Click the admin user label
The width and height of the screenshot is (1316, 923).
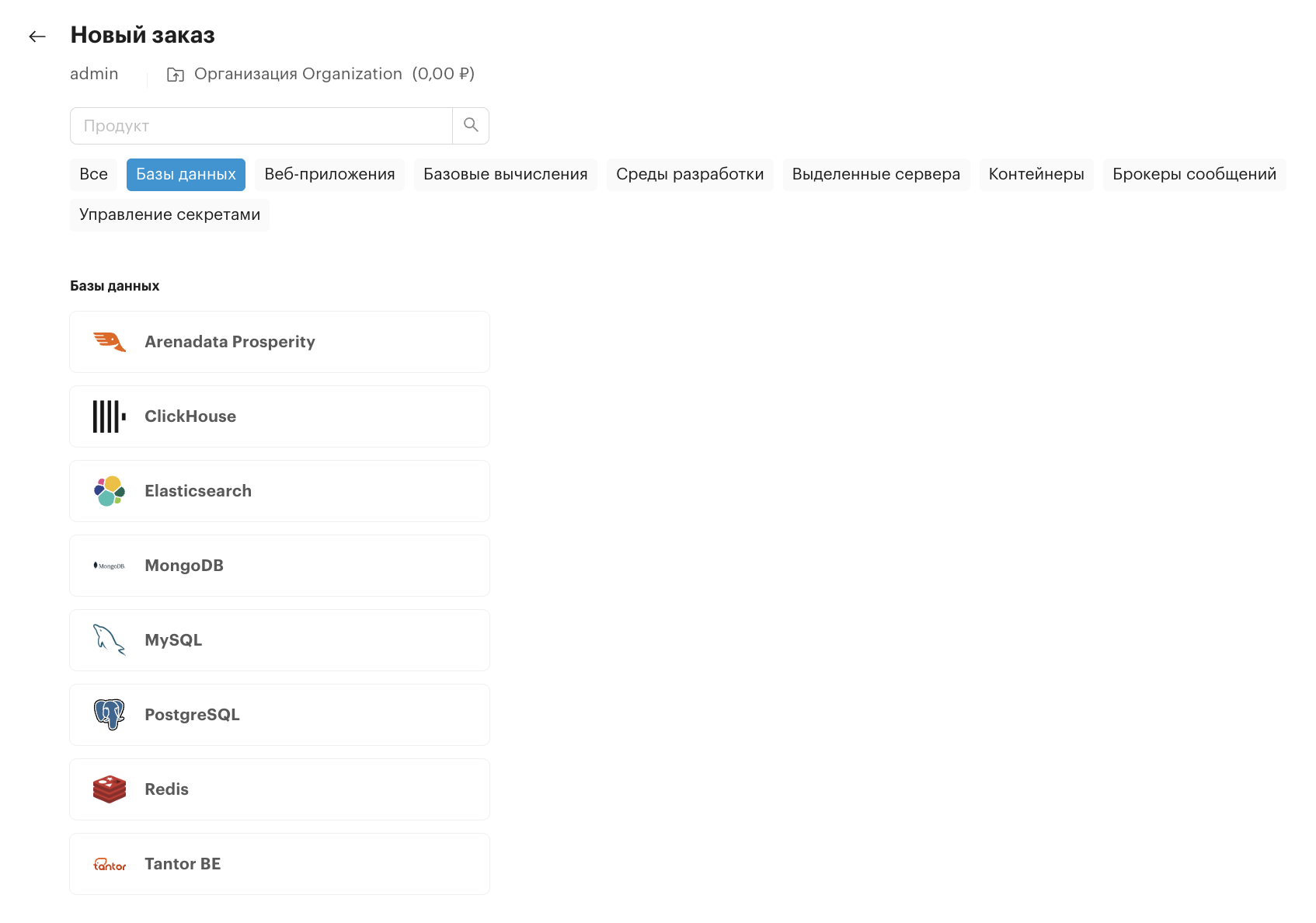coord(94,74)
